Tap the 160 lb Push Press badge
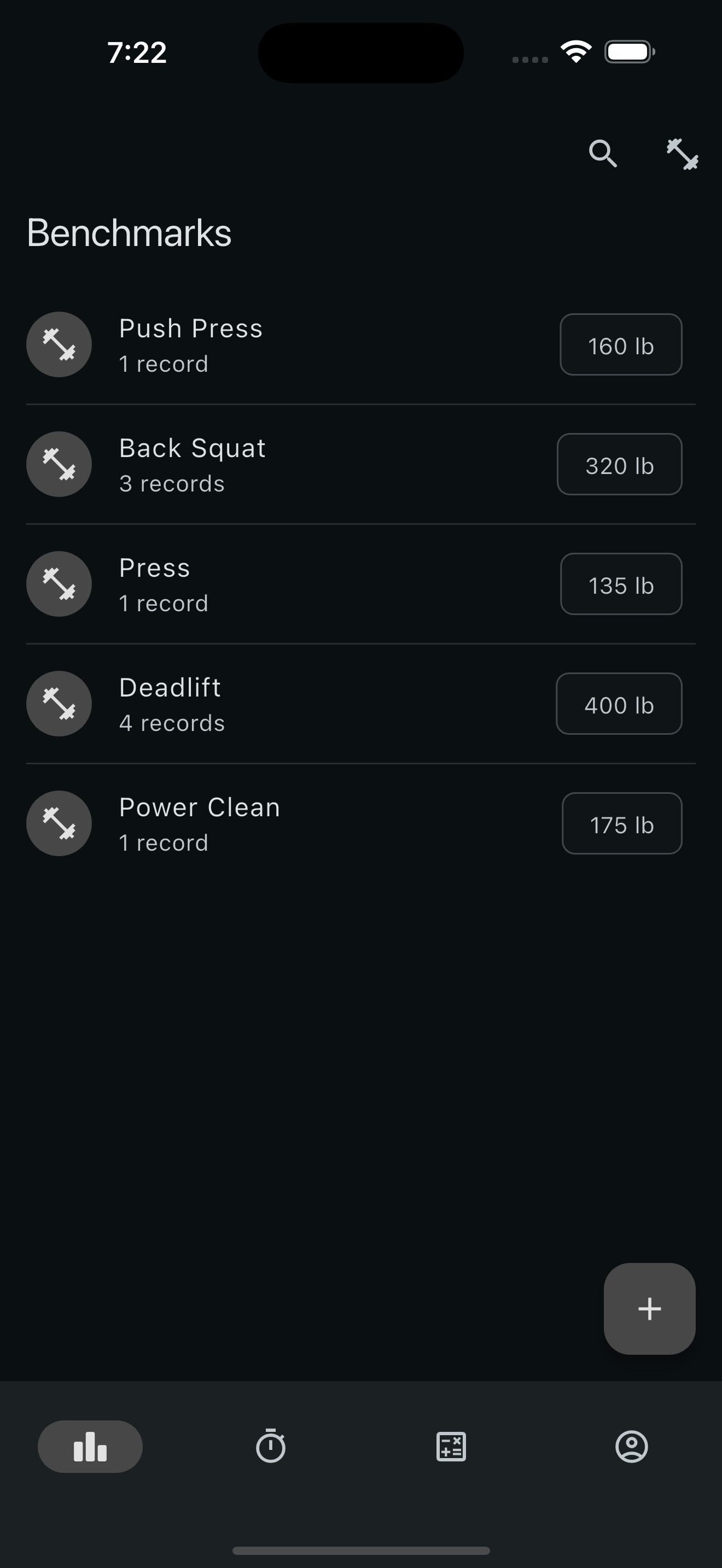 [x=620, y=345]
